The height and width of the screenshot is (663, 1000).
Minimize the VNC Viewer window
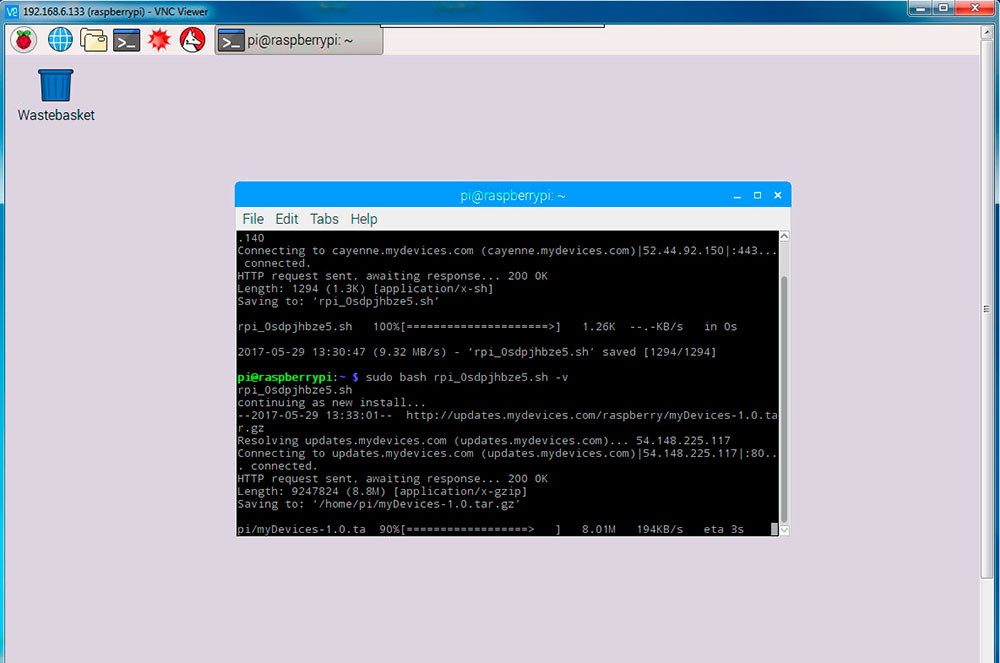(x=920, y=8)
